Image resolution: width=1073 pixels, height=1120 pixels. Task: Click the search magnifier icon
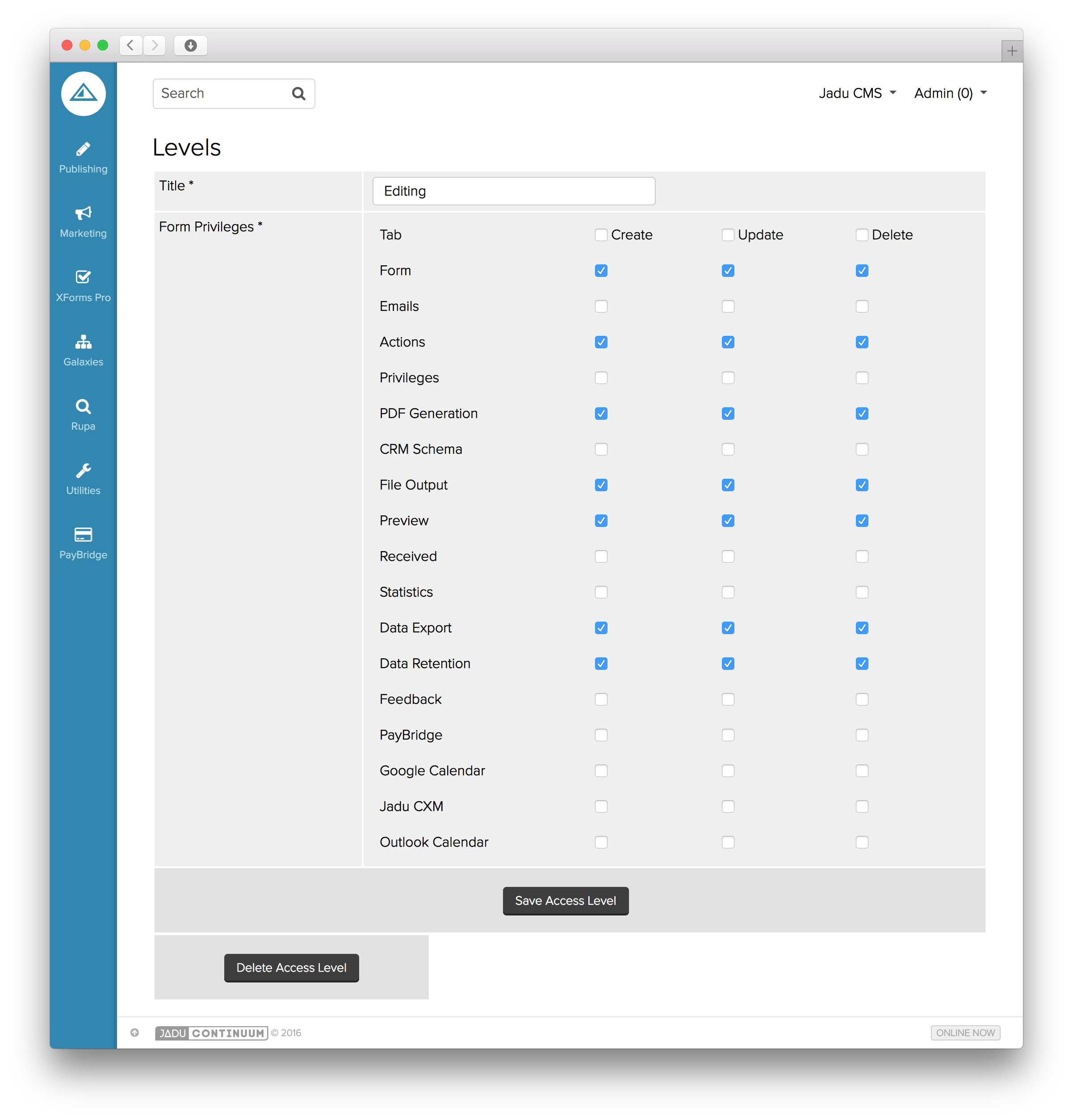pos(298,94)
